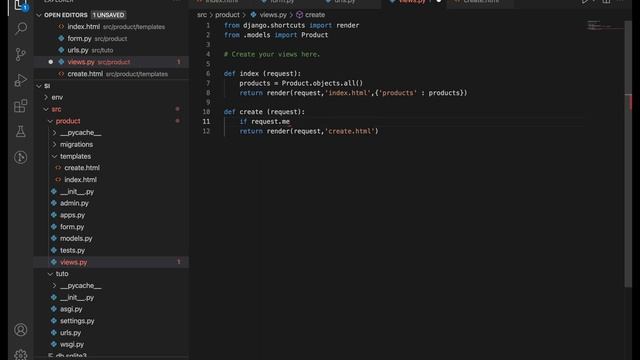Click the 1 UNSAVED badge
Image resolution: width=640 pixels, height=360 pixels.
[108, 15]
